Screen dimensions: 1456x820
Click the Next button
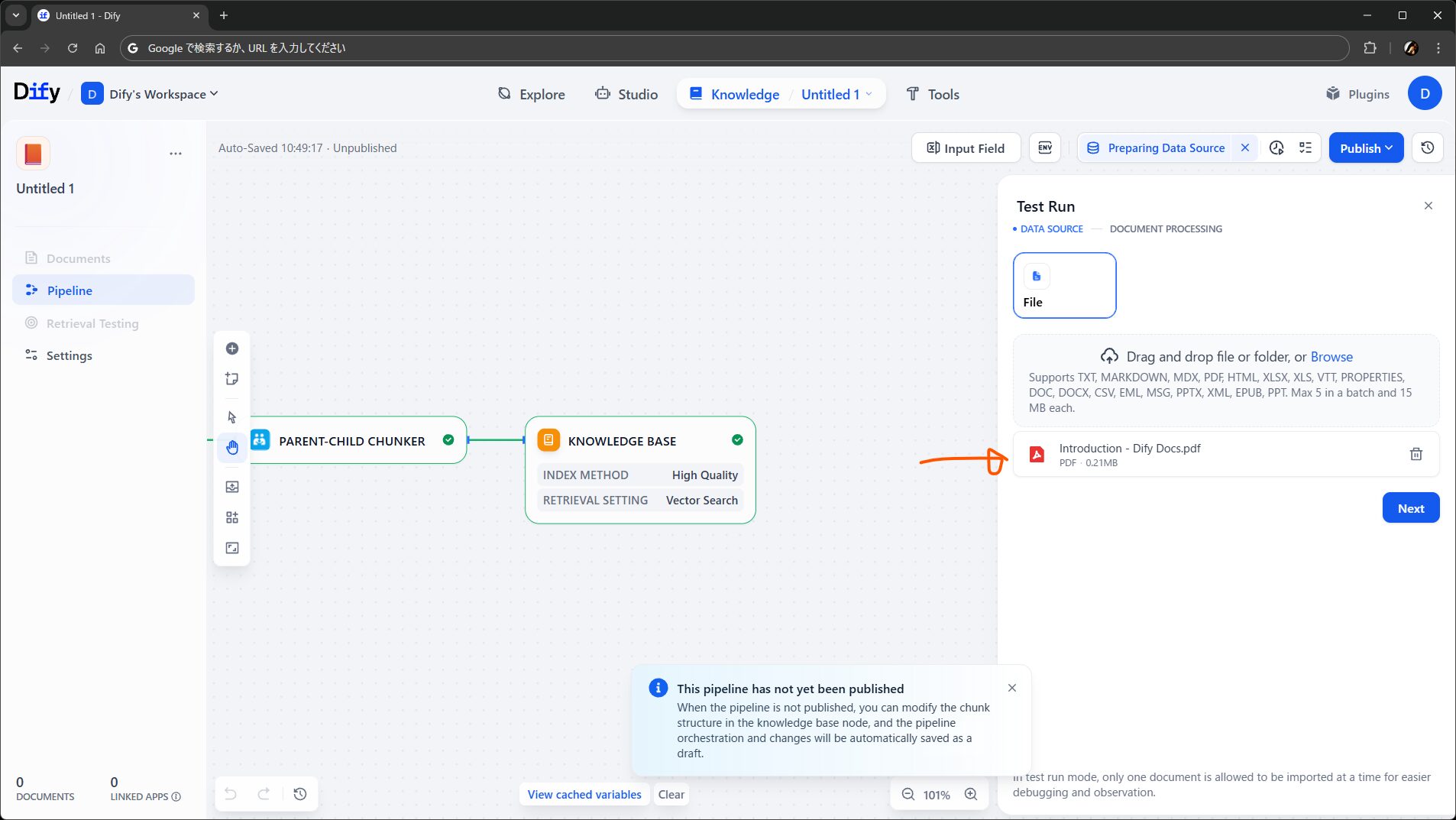(1410, 508)
